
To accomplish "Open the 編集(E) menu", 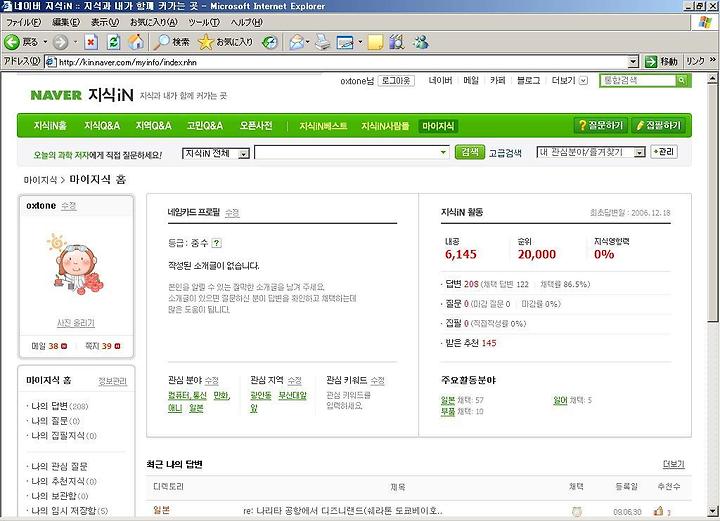I will click(x=66, y=22).
